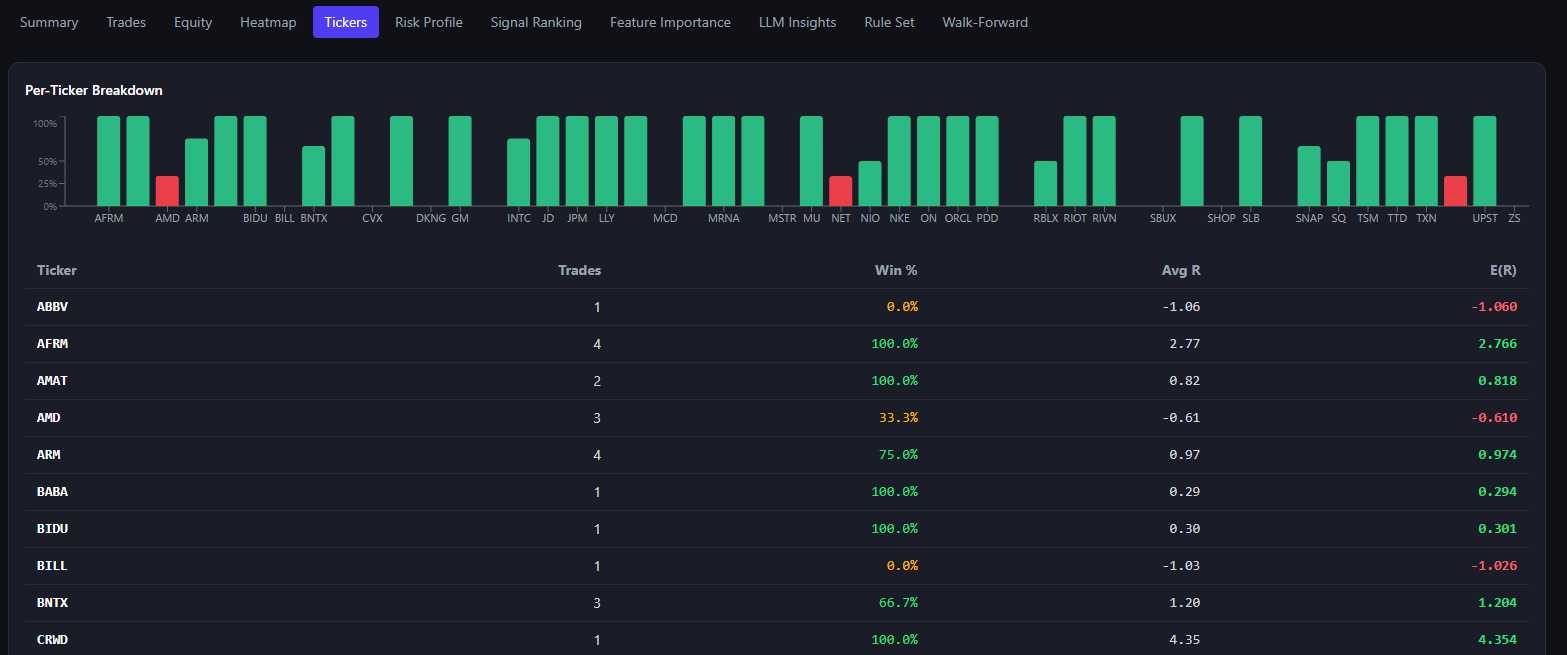Click the Trades column header
The image size is (1567, 655).
pos(580,270)
